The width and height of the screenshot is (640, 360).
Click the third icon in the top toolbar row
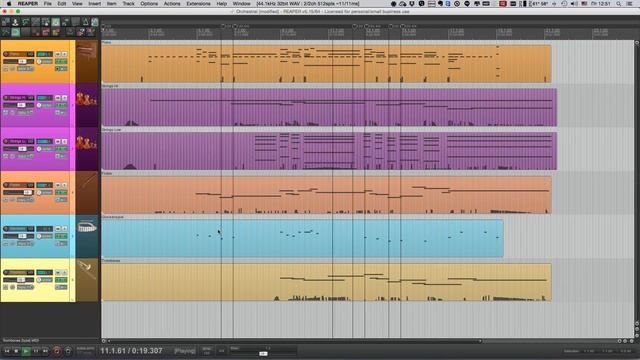[25, 22]
